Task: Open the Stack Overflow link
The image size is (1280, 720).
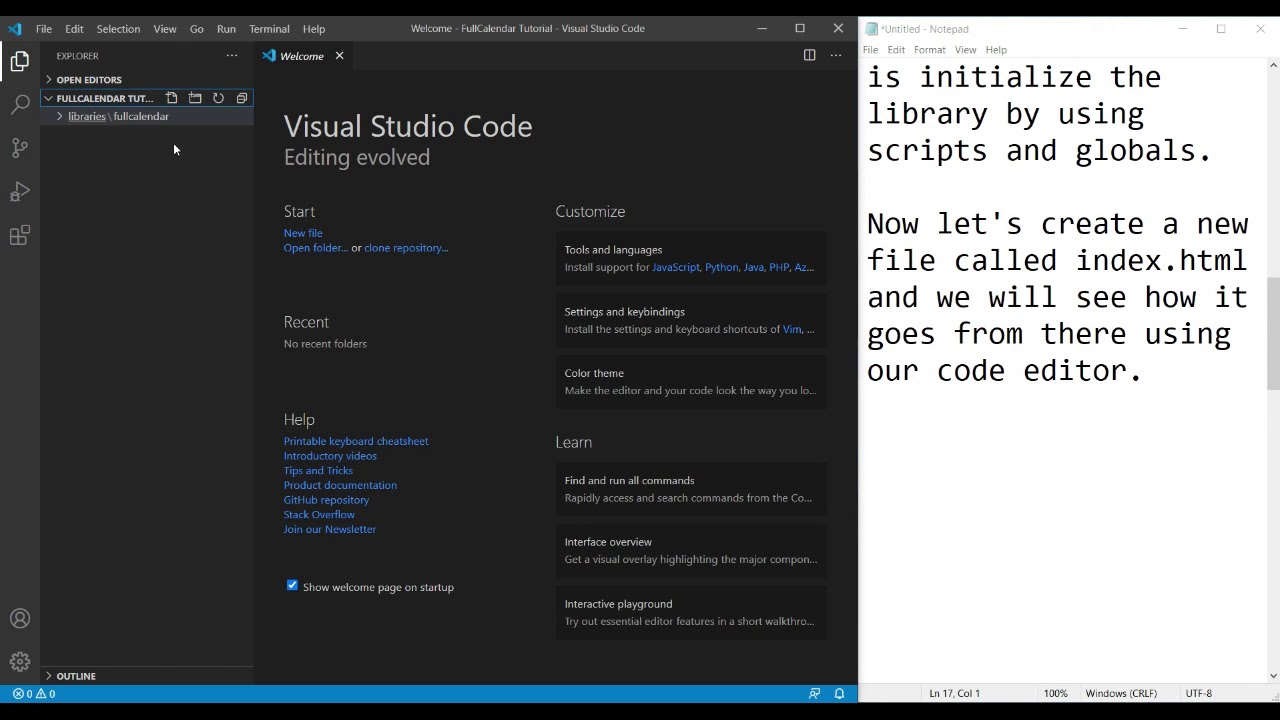Action: click(x=319, y=514)
